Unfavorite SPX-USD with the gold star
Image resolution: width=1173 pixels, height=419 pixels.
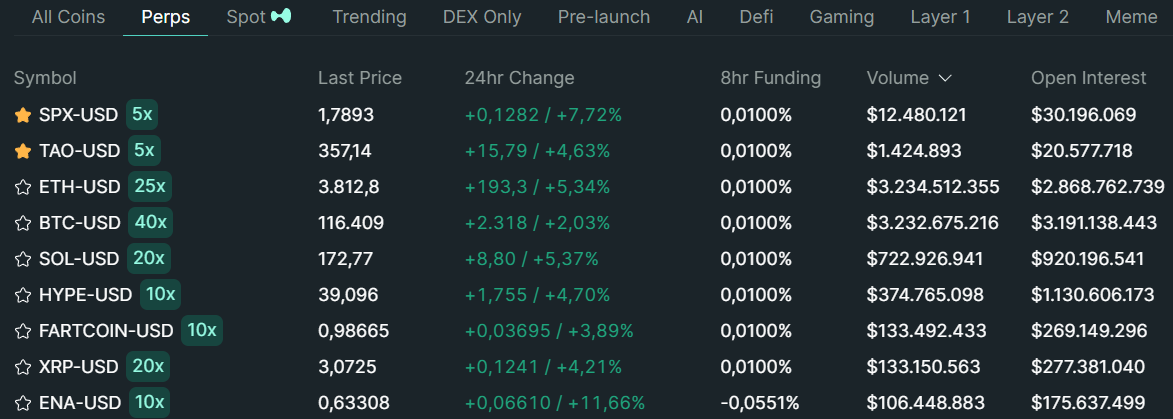coord(23,115)
